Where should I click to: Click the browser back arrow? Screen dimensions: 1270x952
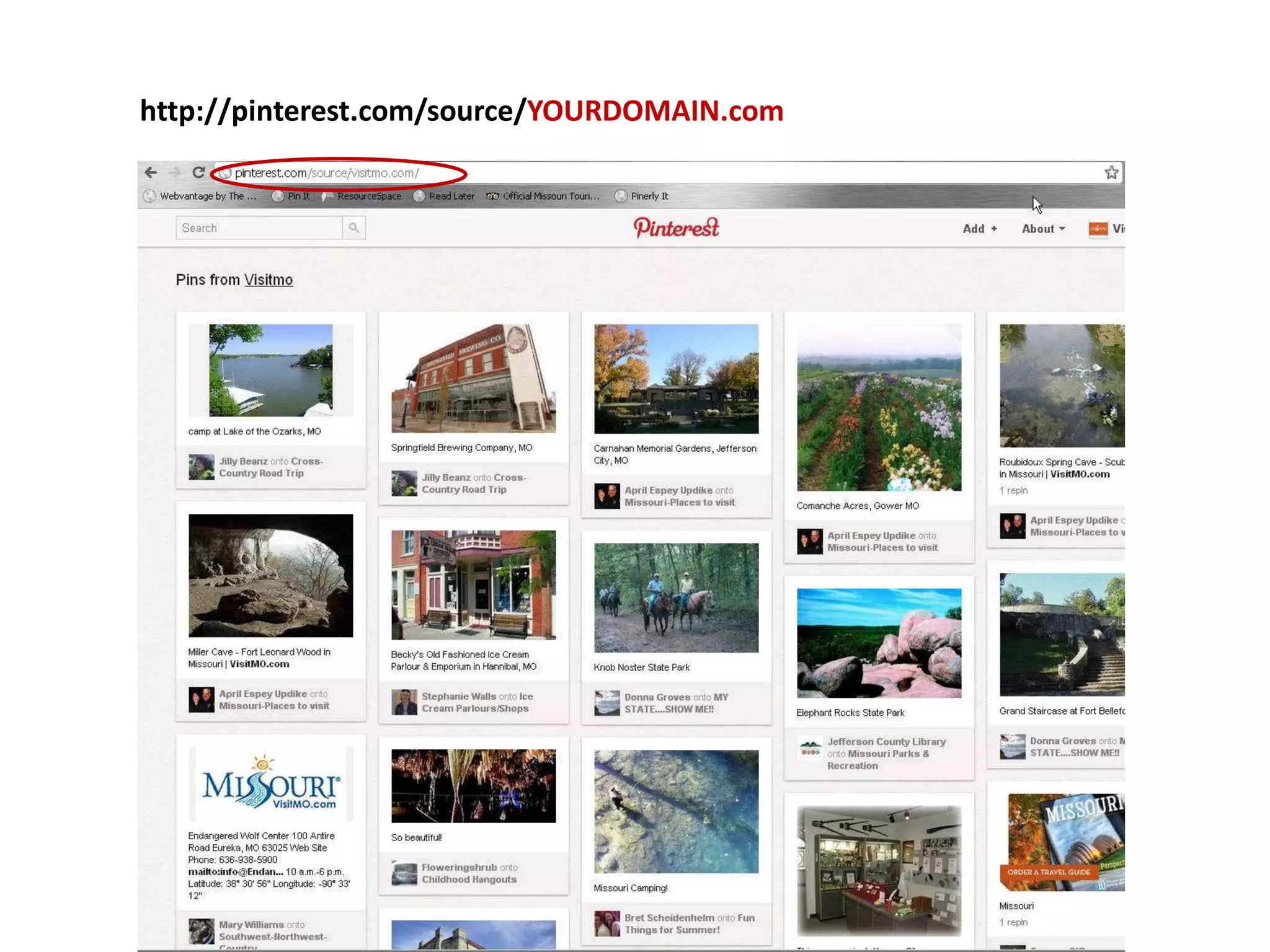coord(151,172)
